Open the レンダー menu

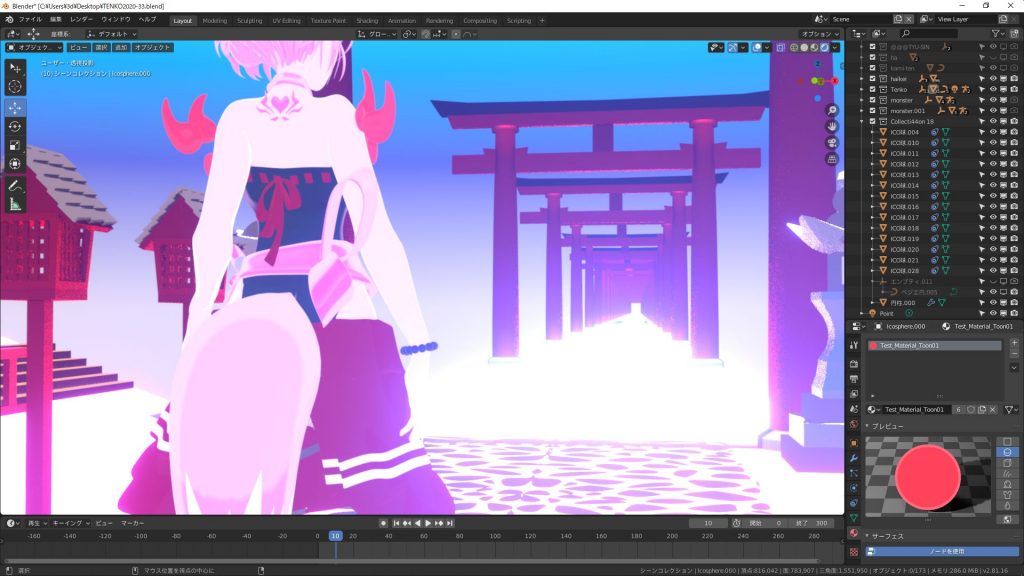pyautogui.click(x=82, y=20)
